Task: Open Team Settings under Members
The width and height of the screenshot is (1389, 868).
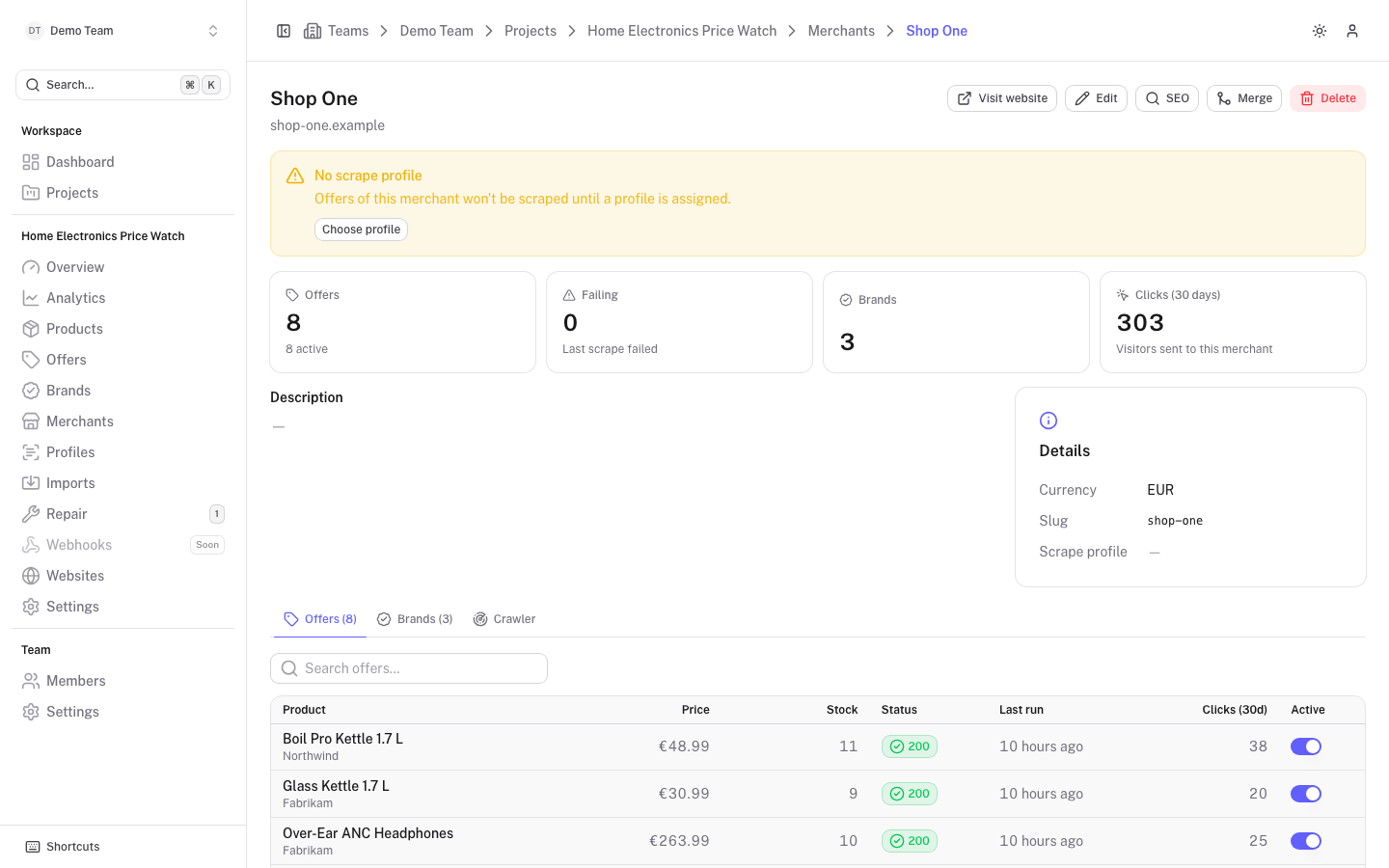Action: 123,712
